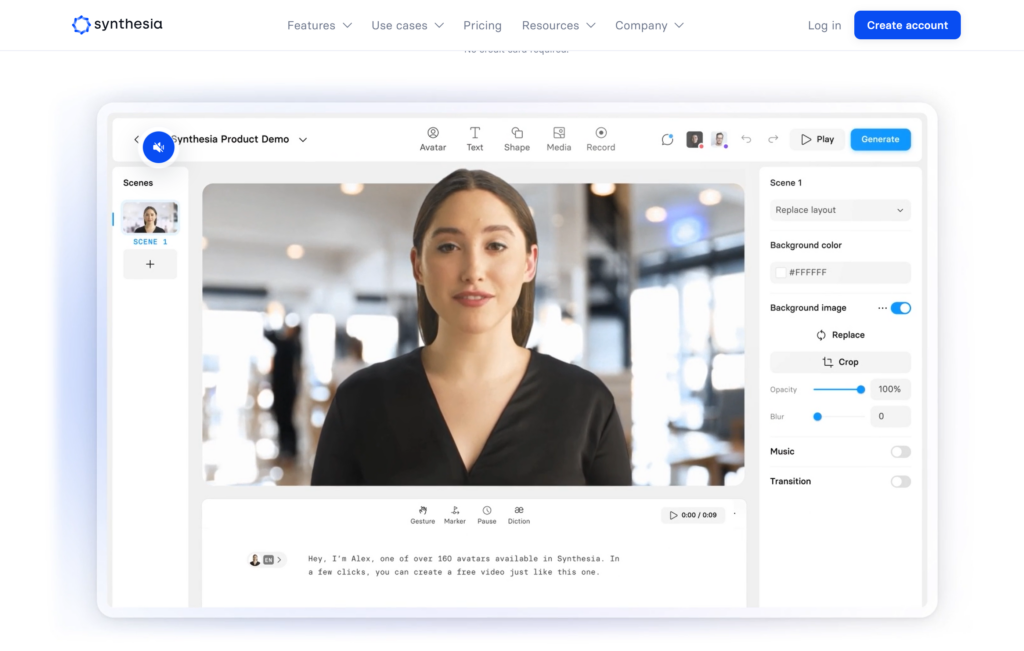The image size is (1024, 651).
Task: Open the Use cases menu
Action: click(407, 25)
